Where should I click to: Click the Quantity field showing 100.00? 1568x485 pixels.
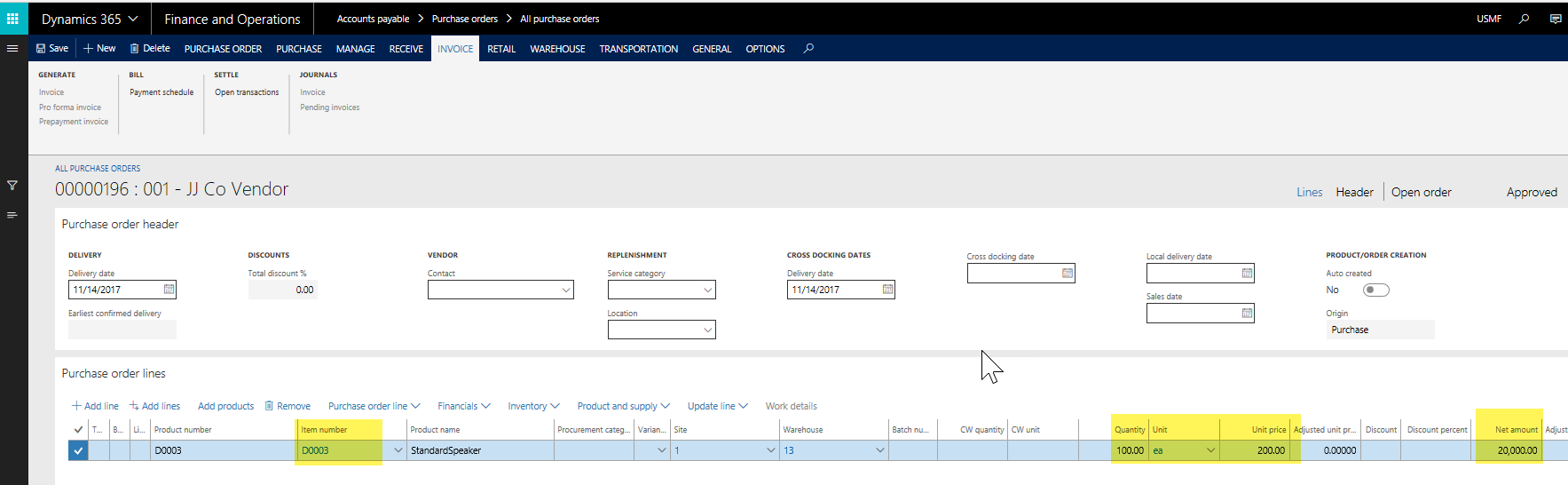point(1129,450)
